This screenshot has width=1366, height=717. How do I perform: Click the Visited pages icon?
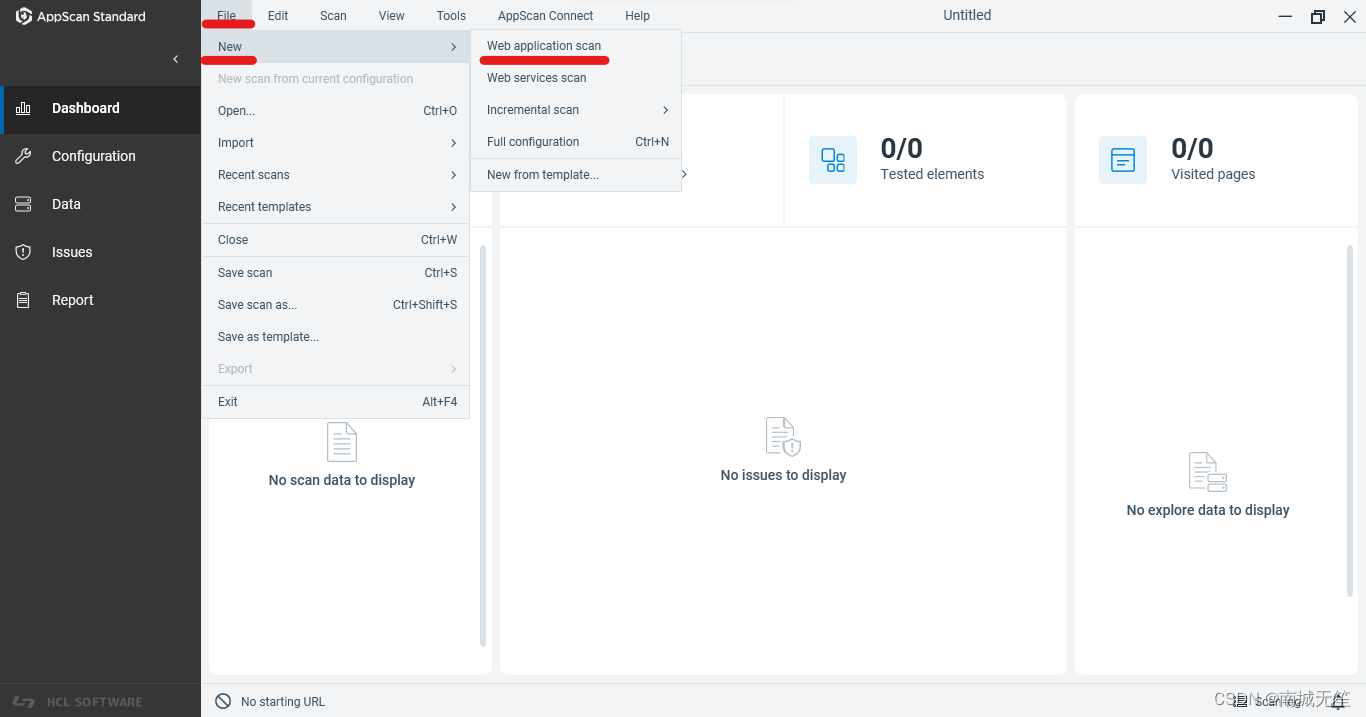click(x=1123, y=160)
